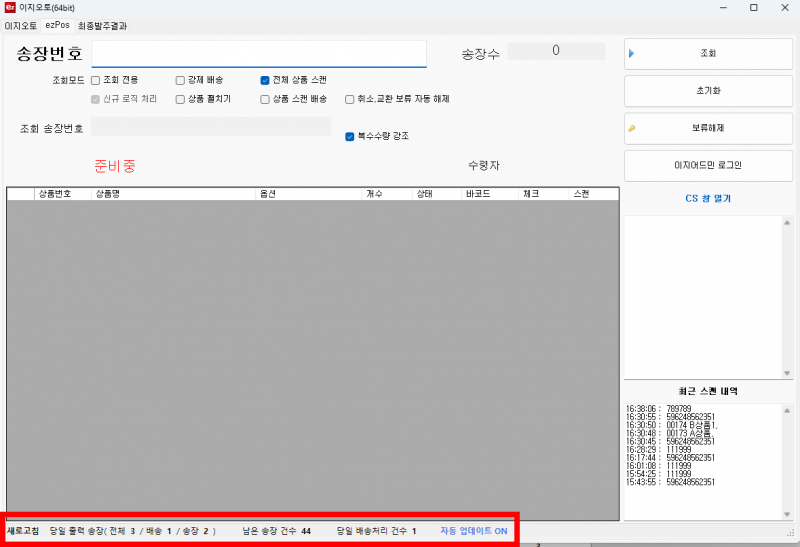
Task: Click 당일 배송처리 건수 1 status
Action: [377, 531]
